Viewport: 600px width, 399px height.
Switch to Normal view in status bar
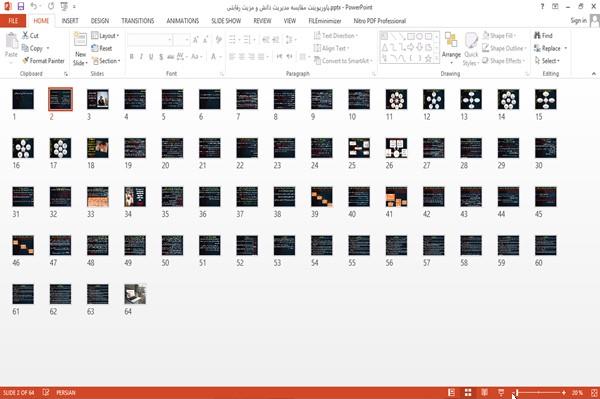point(452,392)
